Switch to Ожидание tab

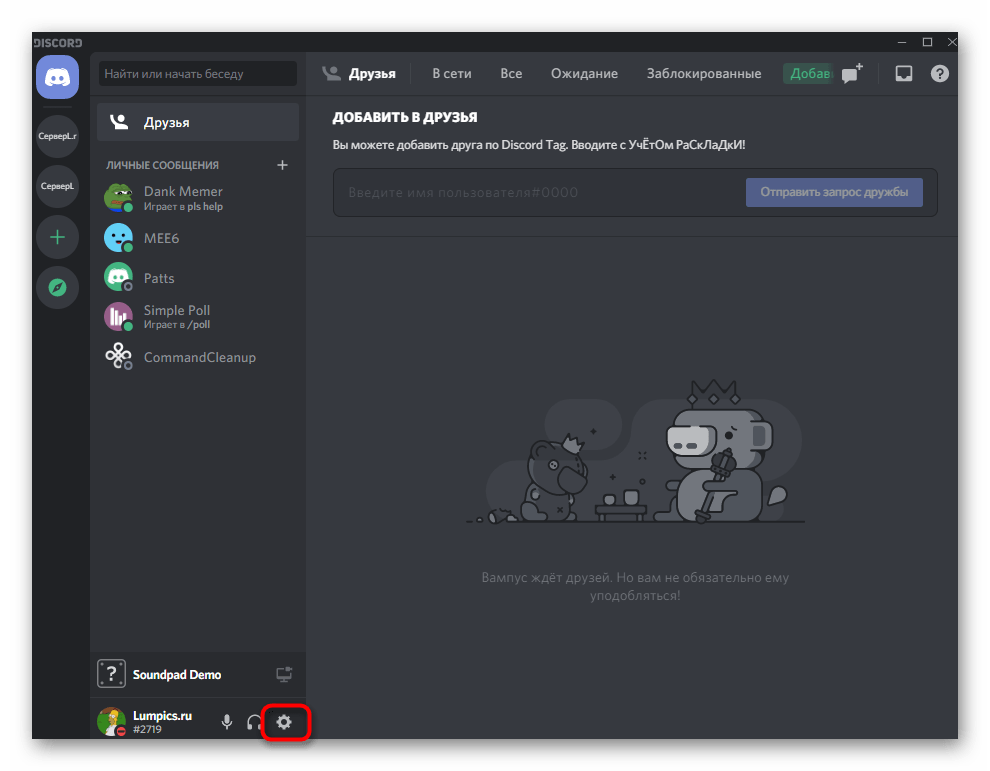tap(584, 73)
